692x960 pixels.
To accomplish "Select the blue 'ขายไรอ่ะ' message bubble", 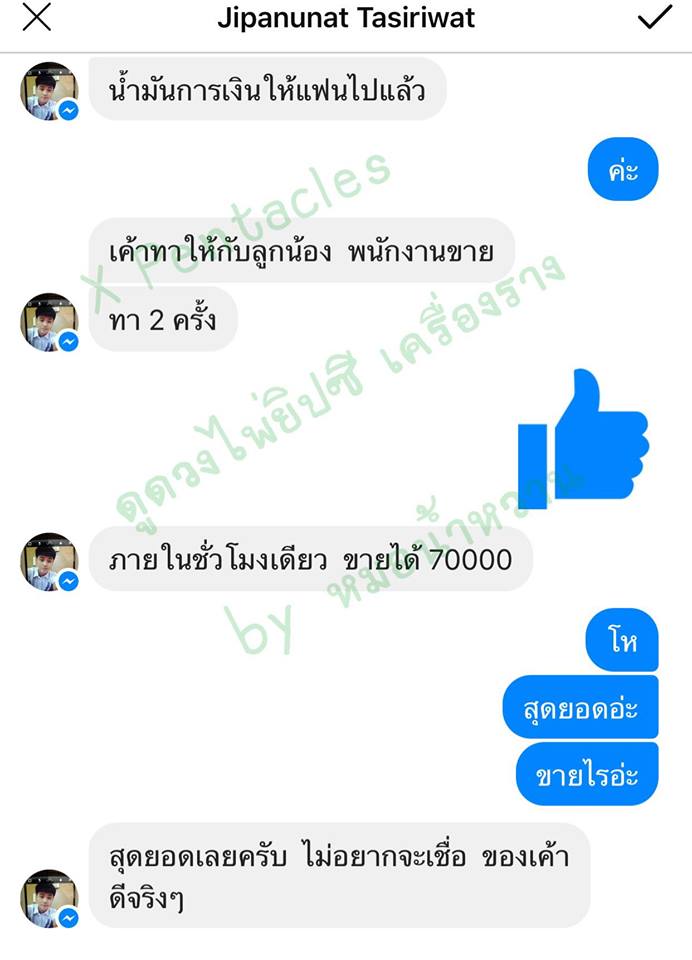I will coord(587,774).
